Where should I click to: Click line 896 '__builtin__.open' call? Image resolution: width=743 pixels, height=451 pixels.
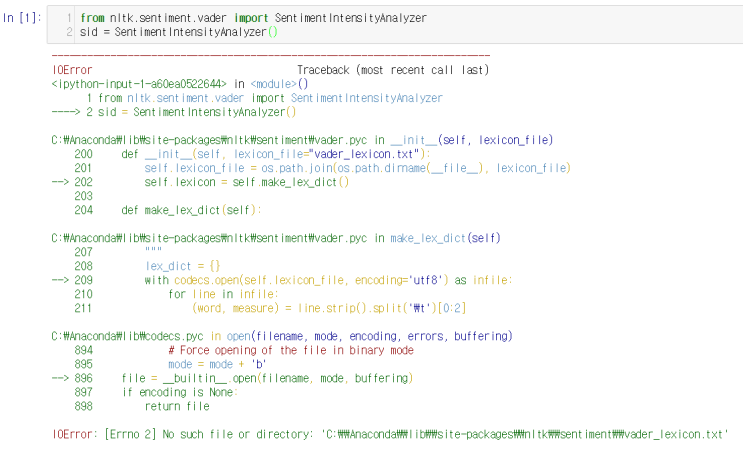232,379
